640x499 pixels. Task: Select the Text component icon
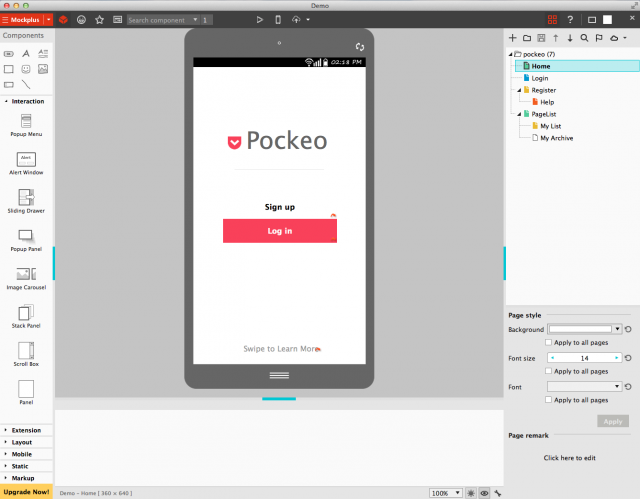(x=26, y=53)
